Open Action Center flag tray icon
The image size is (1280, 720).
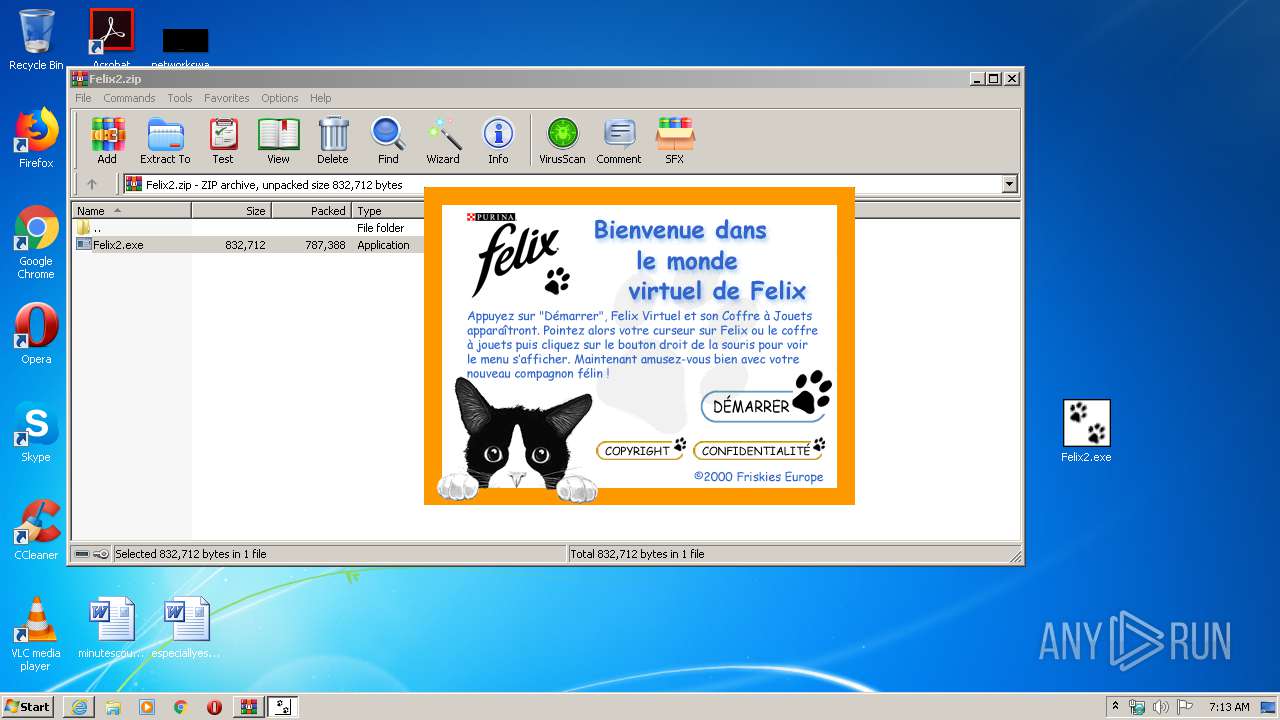(x=1184, y=707)
